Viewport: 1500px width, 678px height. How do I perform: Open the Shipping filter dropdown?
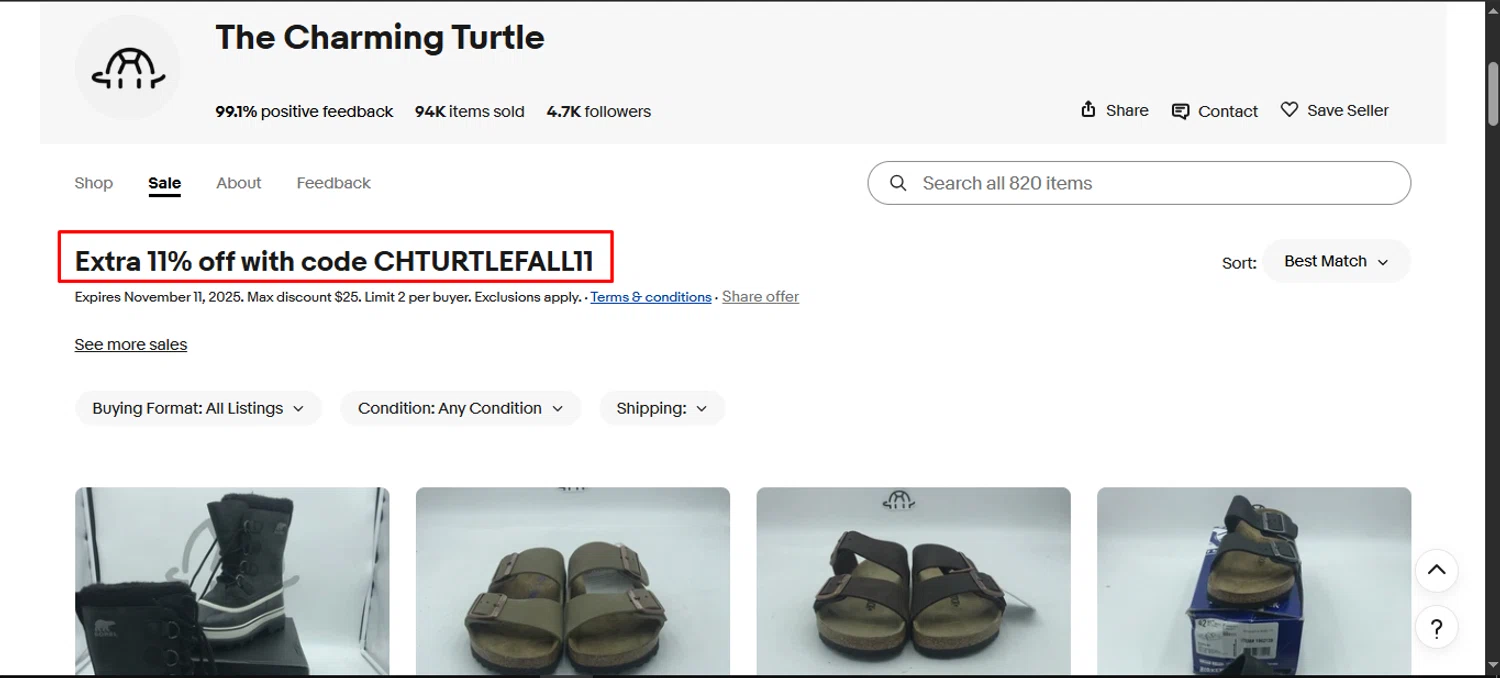661,408
